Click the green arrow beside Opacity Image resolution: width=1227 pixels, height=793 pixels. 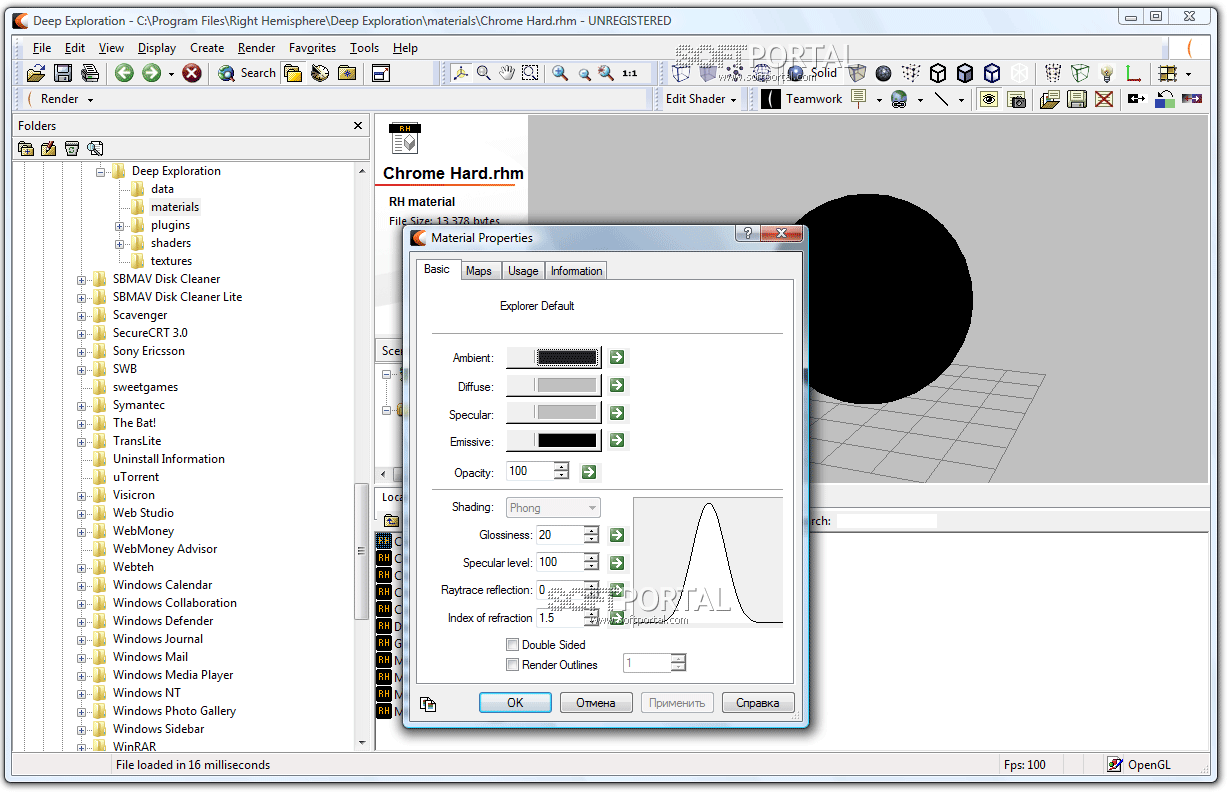click(589, 471)
